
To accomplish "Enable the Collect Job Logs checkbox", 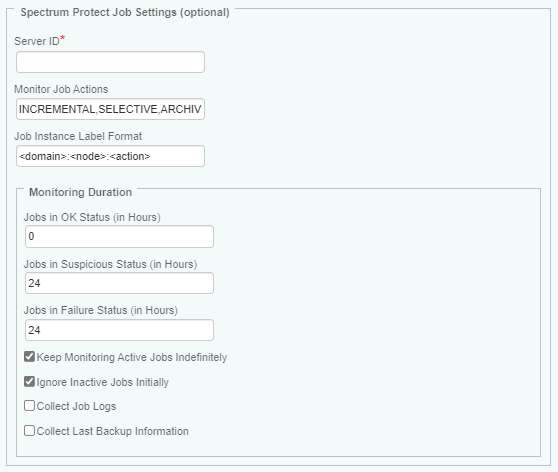I will point(29,406).
